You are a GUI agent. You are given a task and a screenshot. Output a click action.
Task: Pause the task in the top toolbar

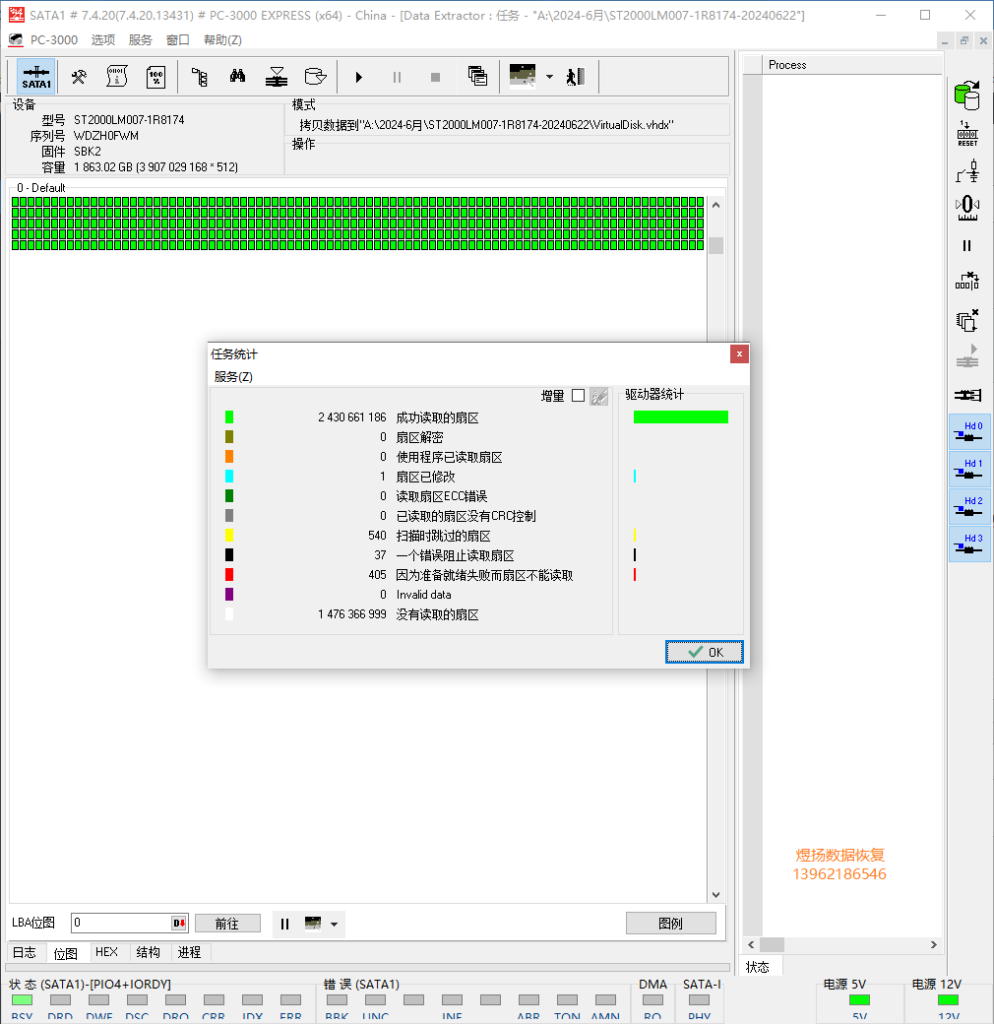point(397,77)
